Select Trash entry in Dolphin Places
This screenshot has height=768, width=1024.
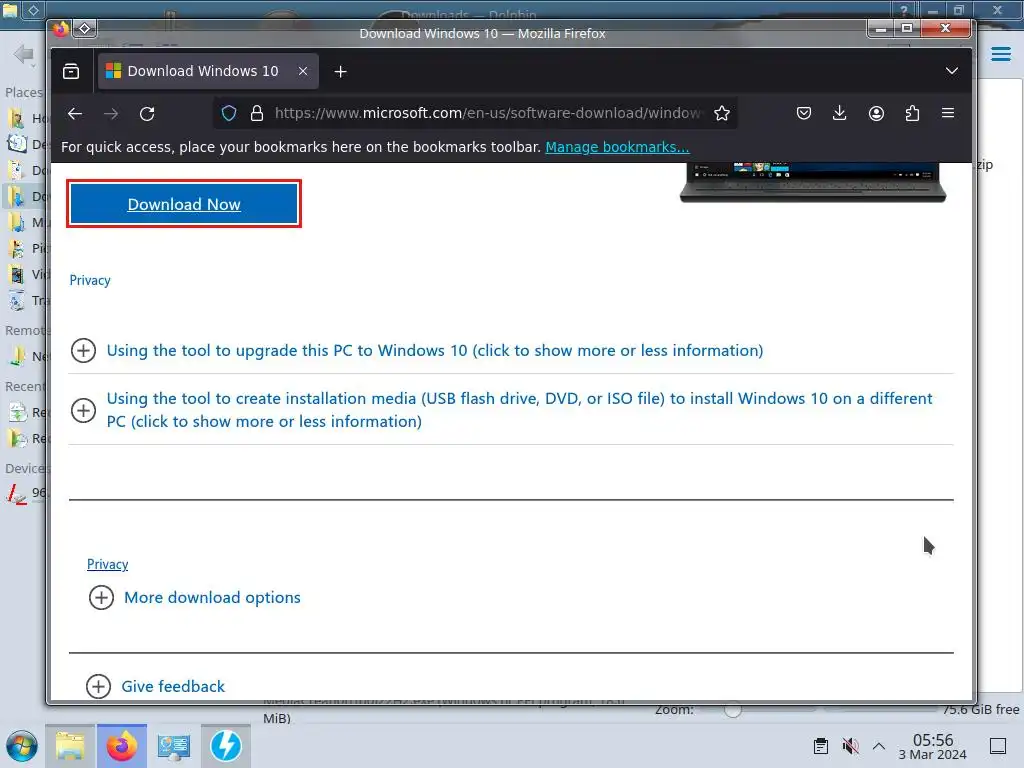[x=27, y=300]
